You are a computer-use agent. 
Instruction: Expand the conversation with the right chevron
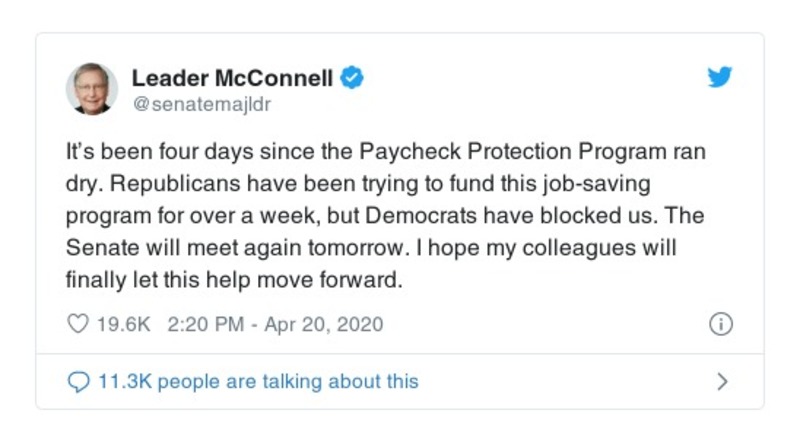tap(722, 381)
